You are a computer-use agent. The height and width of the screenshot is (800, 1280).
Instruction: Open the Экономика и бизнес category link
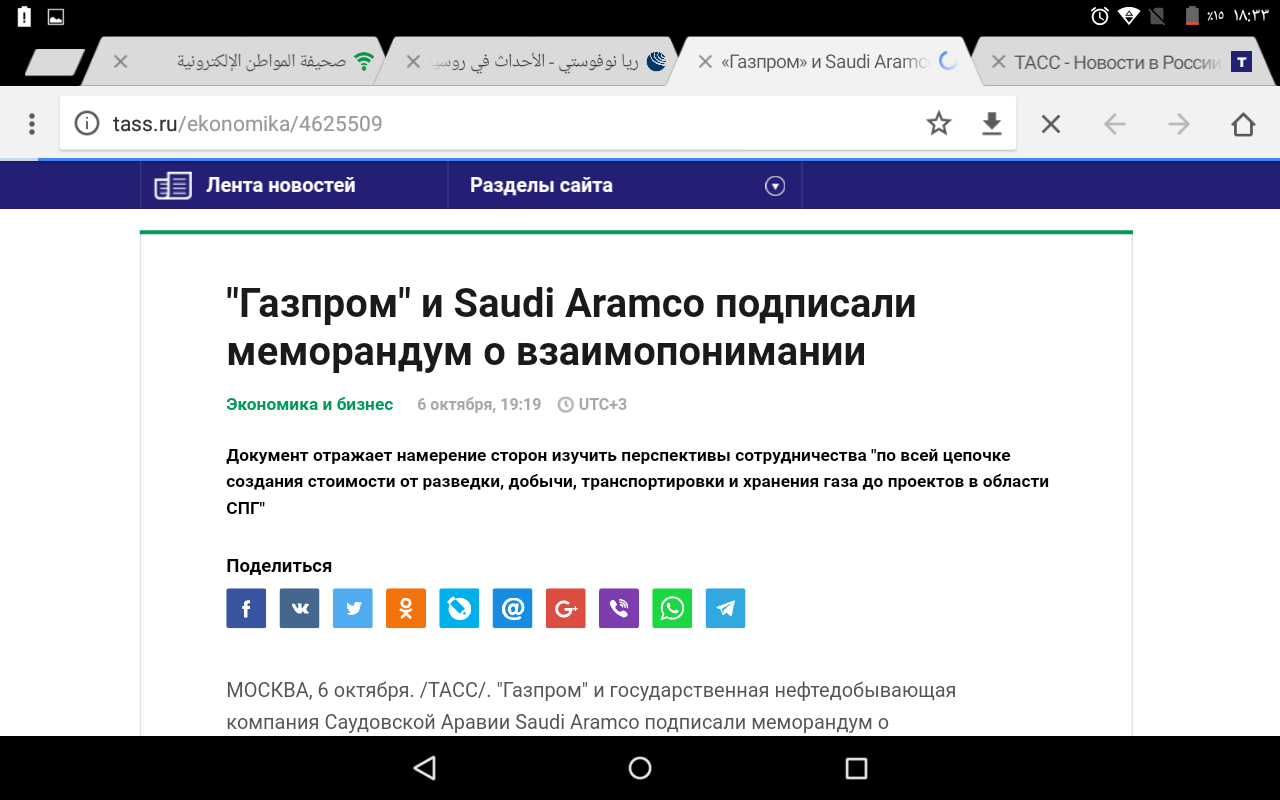pyautogui.click(x=310, y=404)
